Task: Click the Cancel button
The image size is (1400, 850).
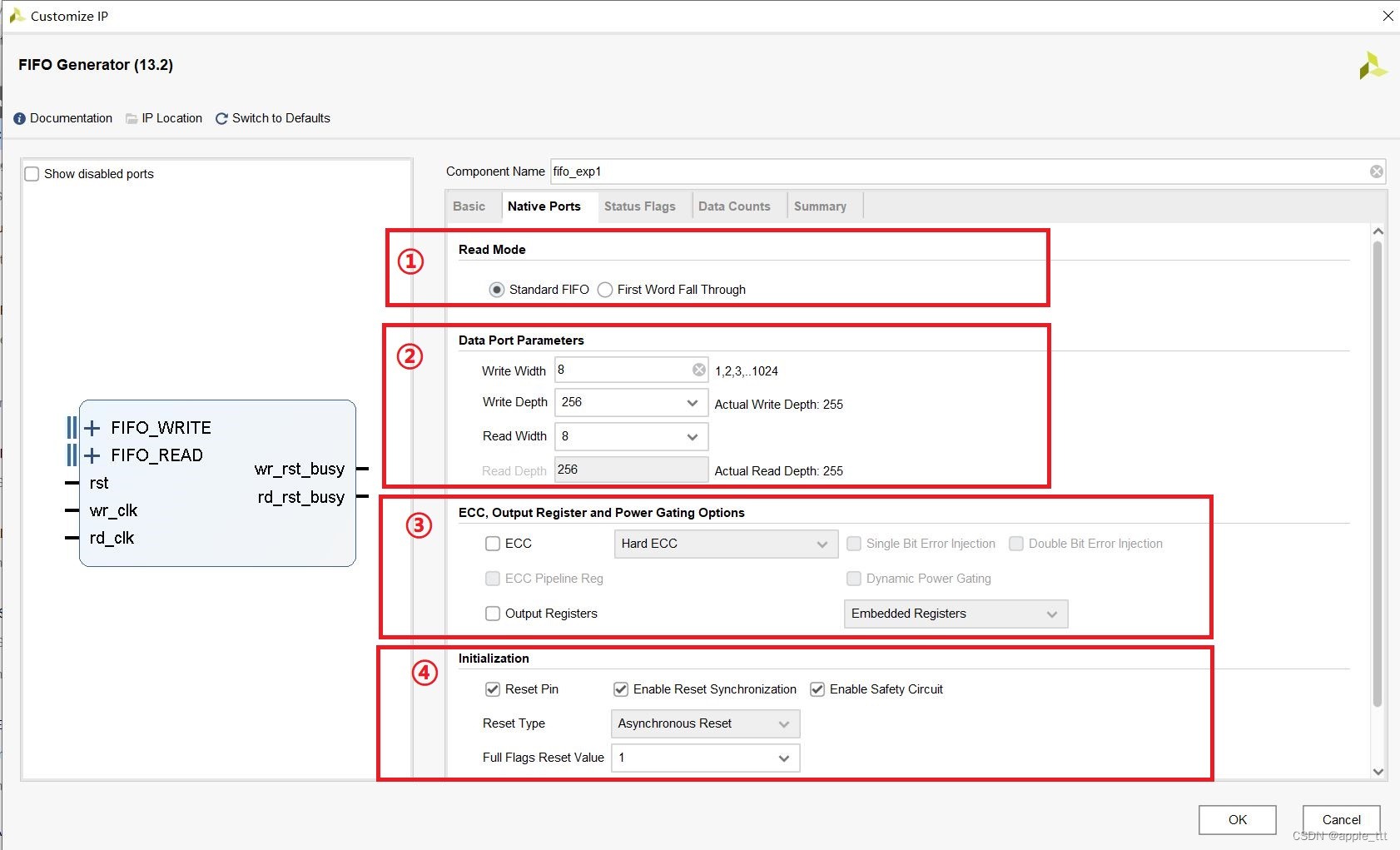Action: pos(1342,820)
